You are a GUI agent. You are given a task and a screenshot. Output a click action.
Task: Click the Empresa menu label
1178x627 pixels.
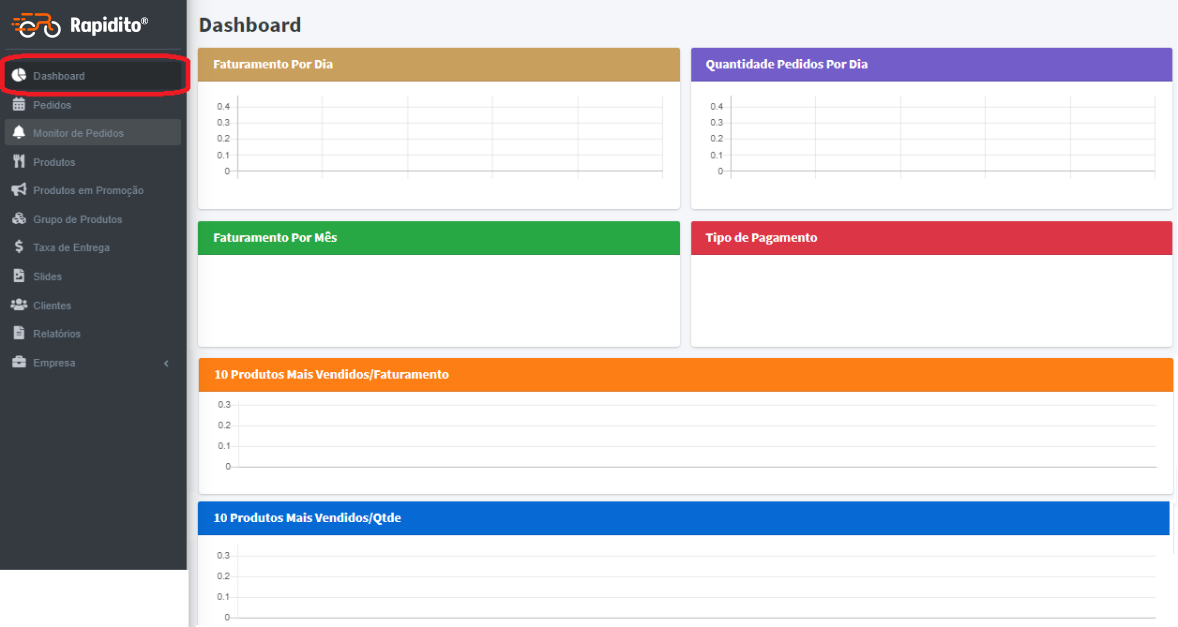click(x=54, y=363)
